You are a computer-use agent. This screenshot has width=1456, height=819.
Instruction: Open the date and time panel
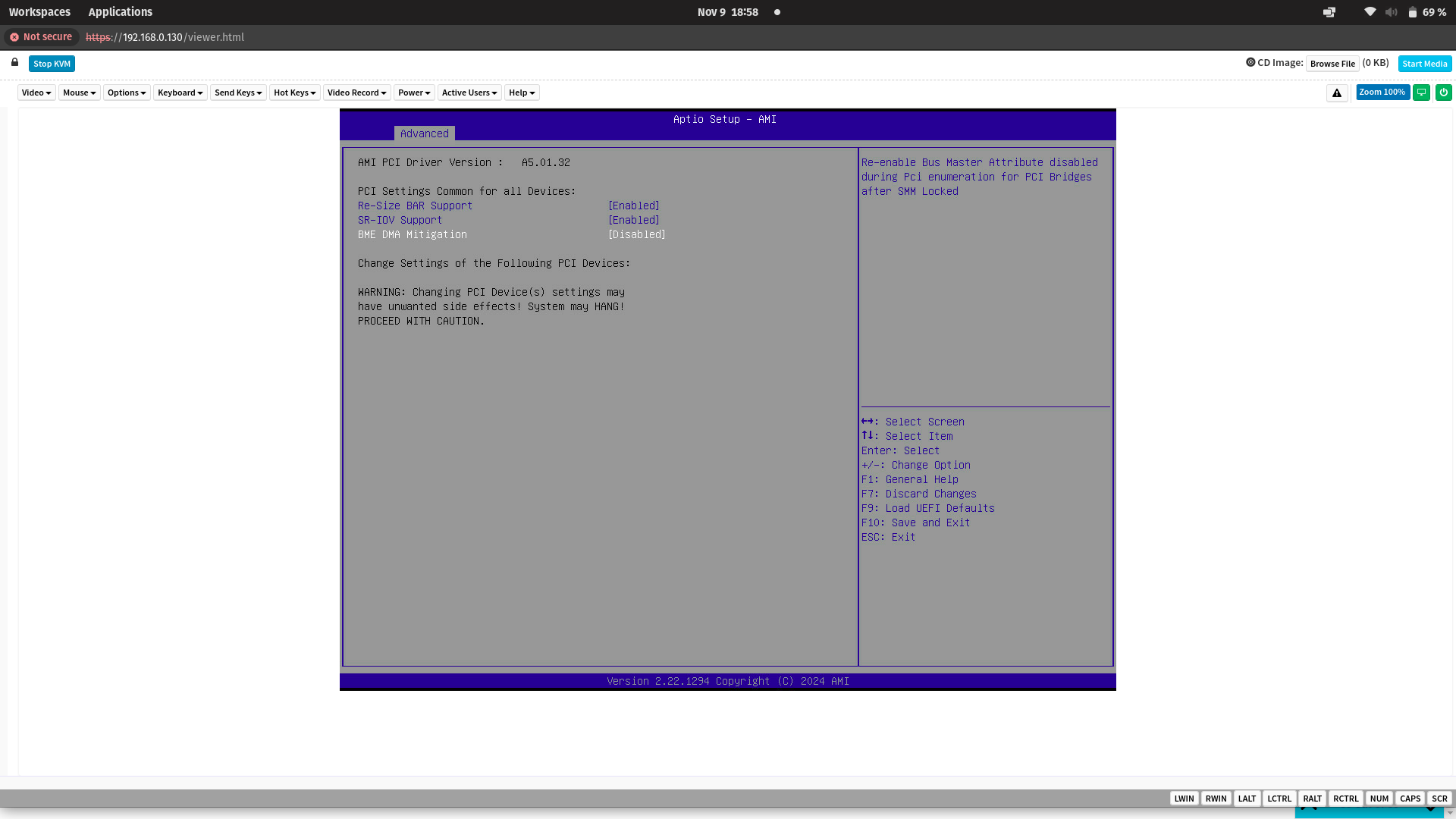[x=728, y=12]
